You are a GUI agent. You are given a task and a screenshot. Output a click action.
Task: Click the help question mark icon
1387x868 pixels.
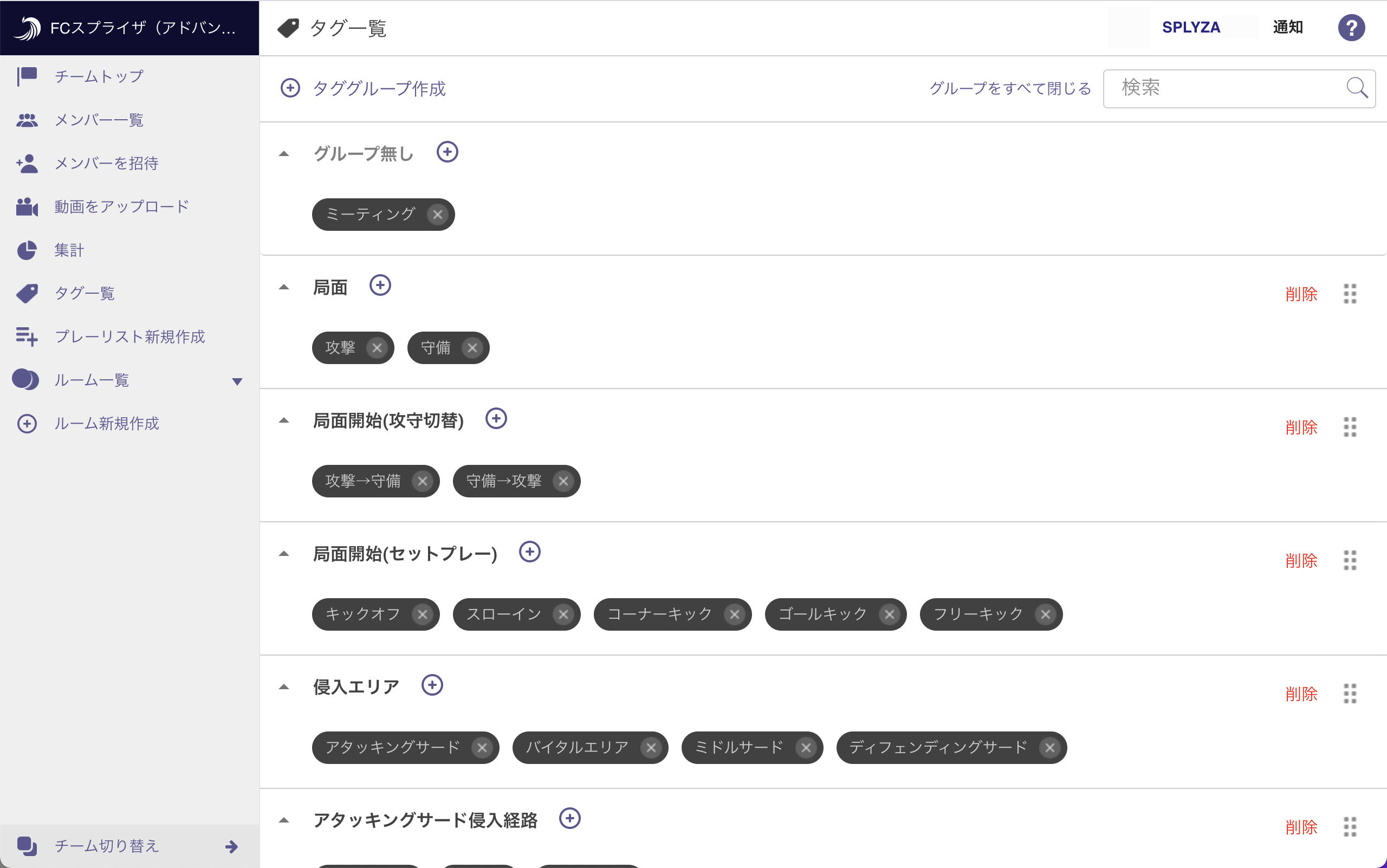[x=1351, y=28]
